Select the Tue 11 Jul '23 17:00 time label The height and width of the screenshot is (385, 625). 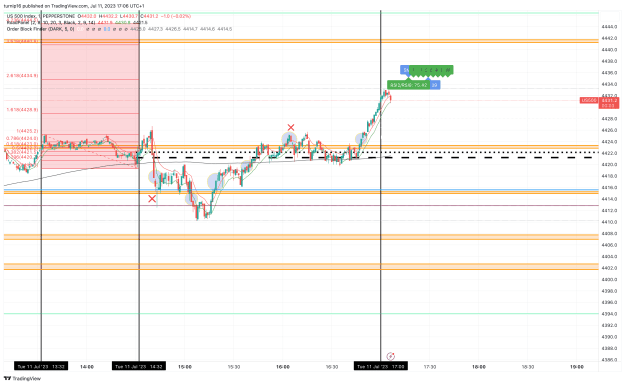point(381,366)
